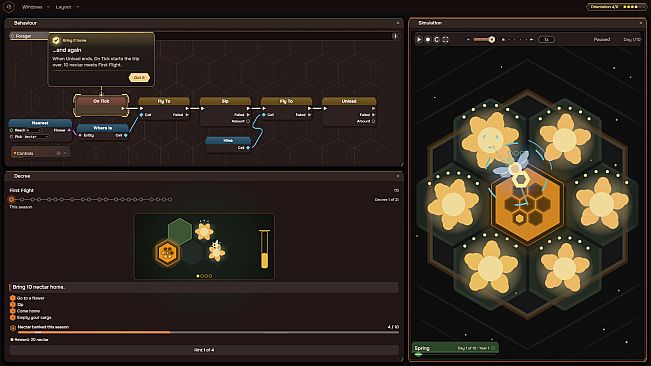Image resolution: width=651 pixels, height=366 pixels.
Task: Select the second carousel dot under the illustration
Action: [x=202, y=276]
